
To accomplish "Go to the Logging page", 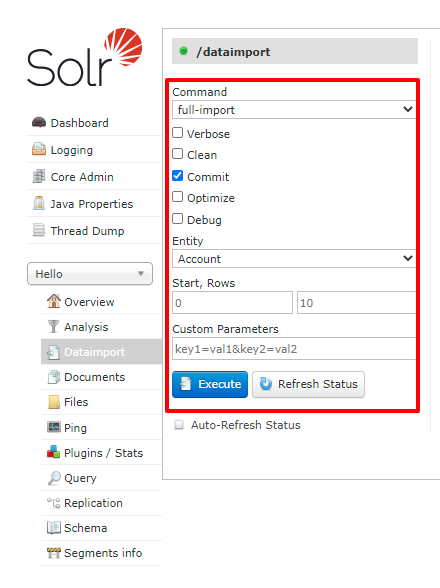I will coord(72,150).
